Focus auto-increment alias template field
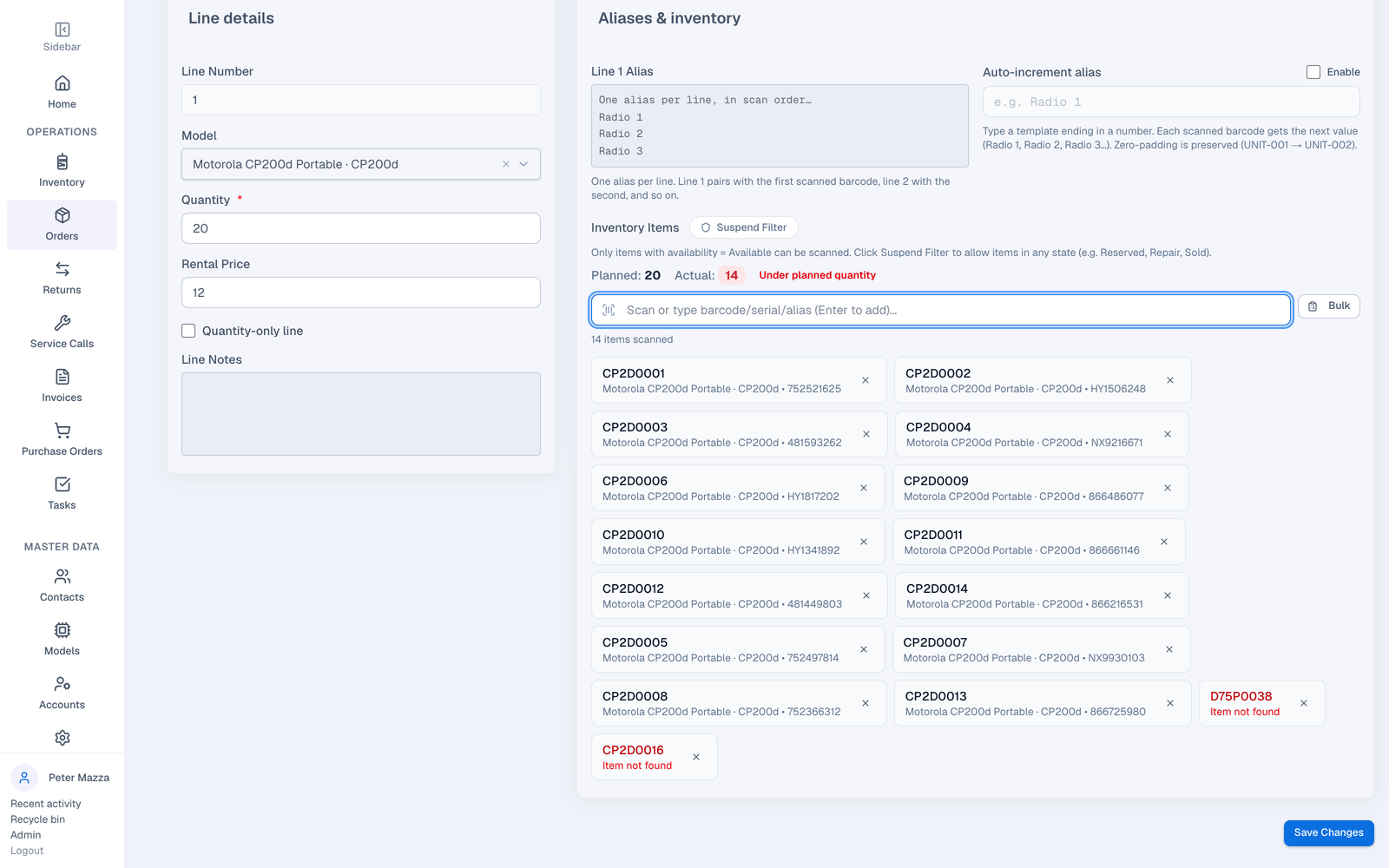1389x868 pixels. pos(1171,102)
